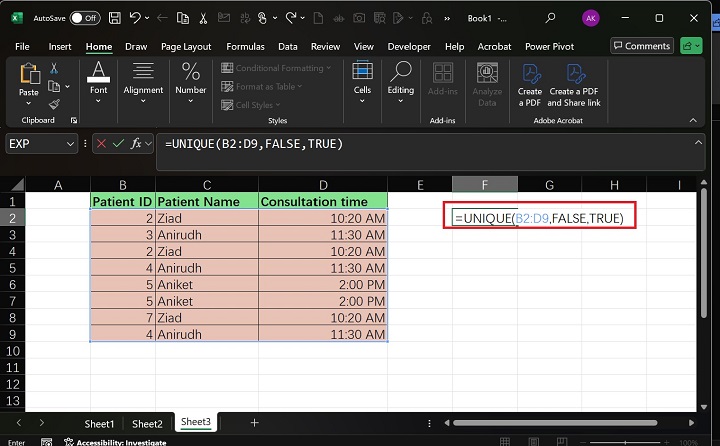Expand the Number format group dropdown

coord(190,103)
